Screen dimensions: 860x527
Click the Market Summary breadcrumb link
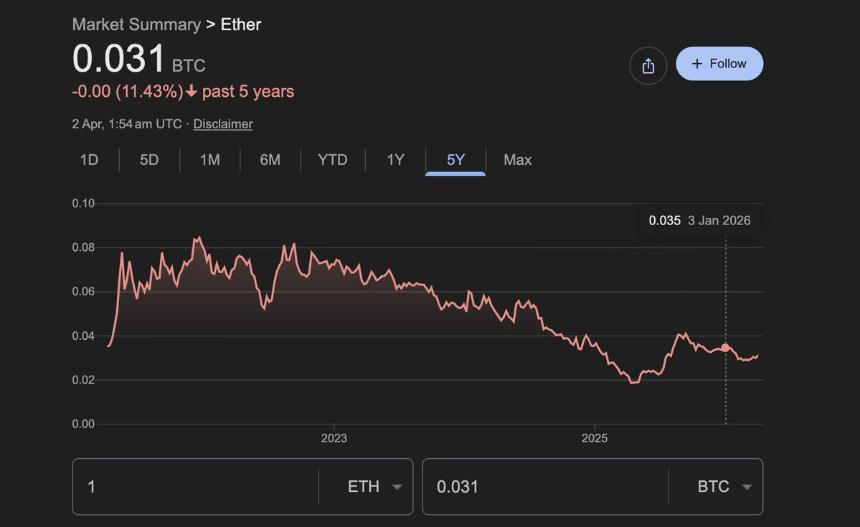coord(136,24)
